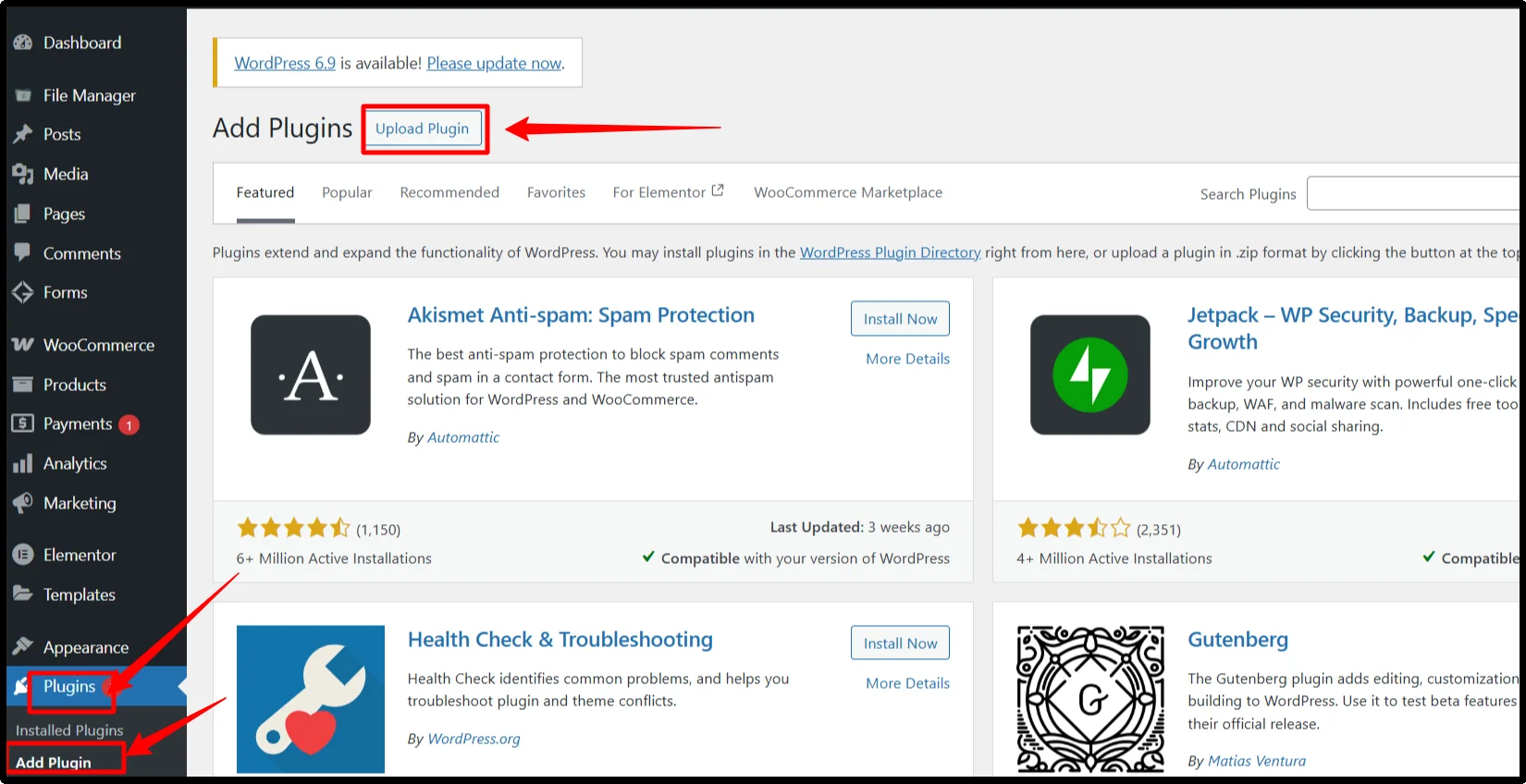Open the Health Check & Troubleshooting title

560,640
